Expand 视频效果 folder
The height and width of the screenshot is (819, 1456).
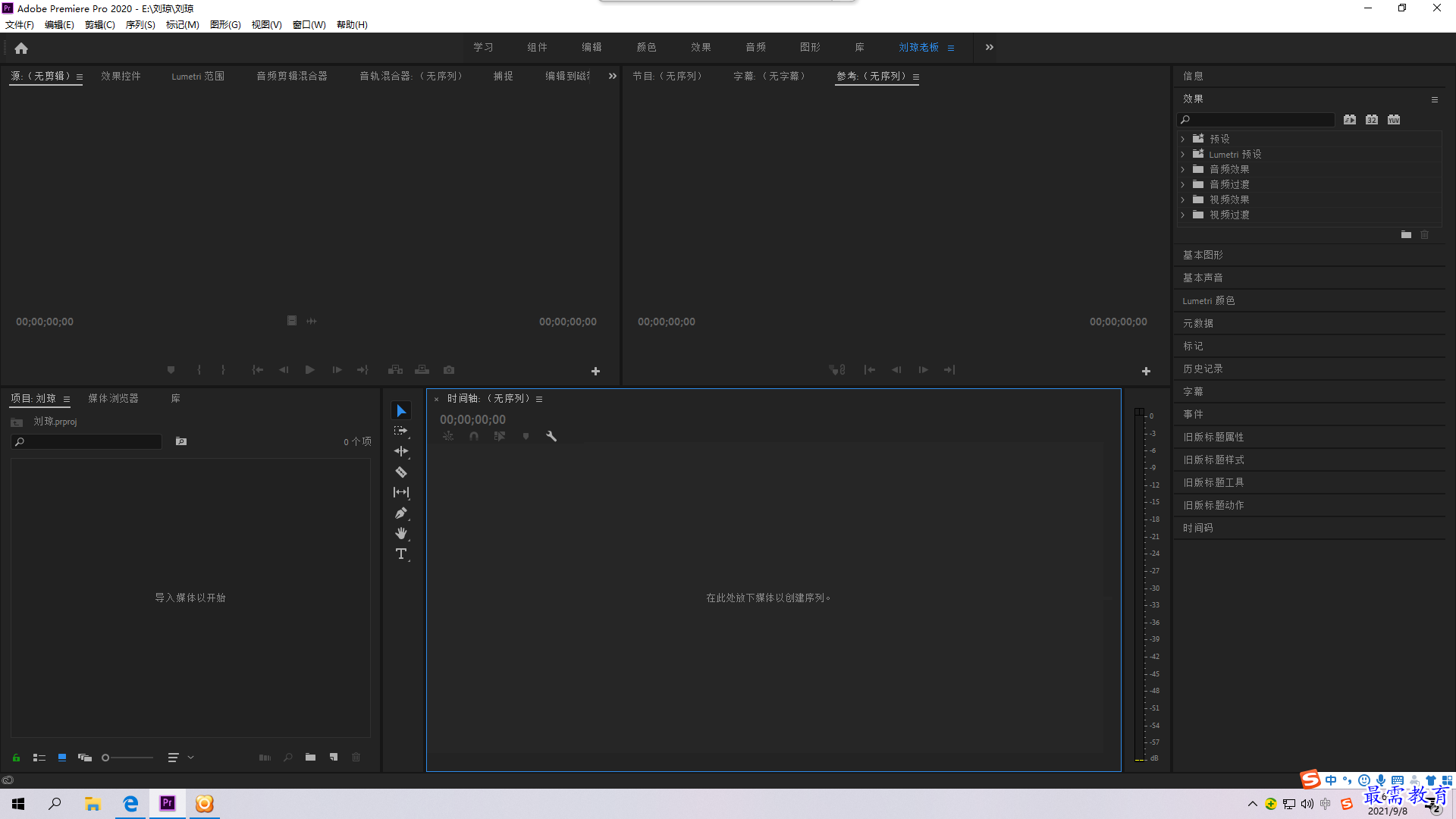click(x=1182, y=199)
